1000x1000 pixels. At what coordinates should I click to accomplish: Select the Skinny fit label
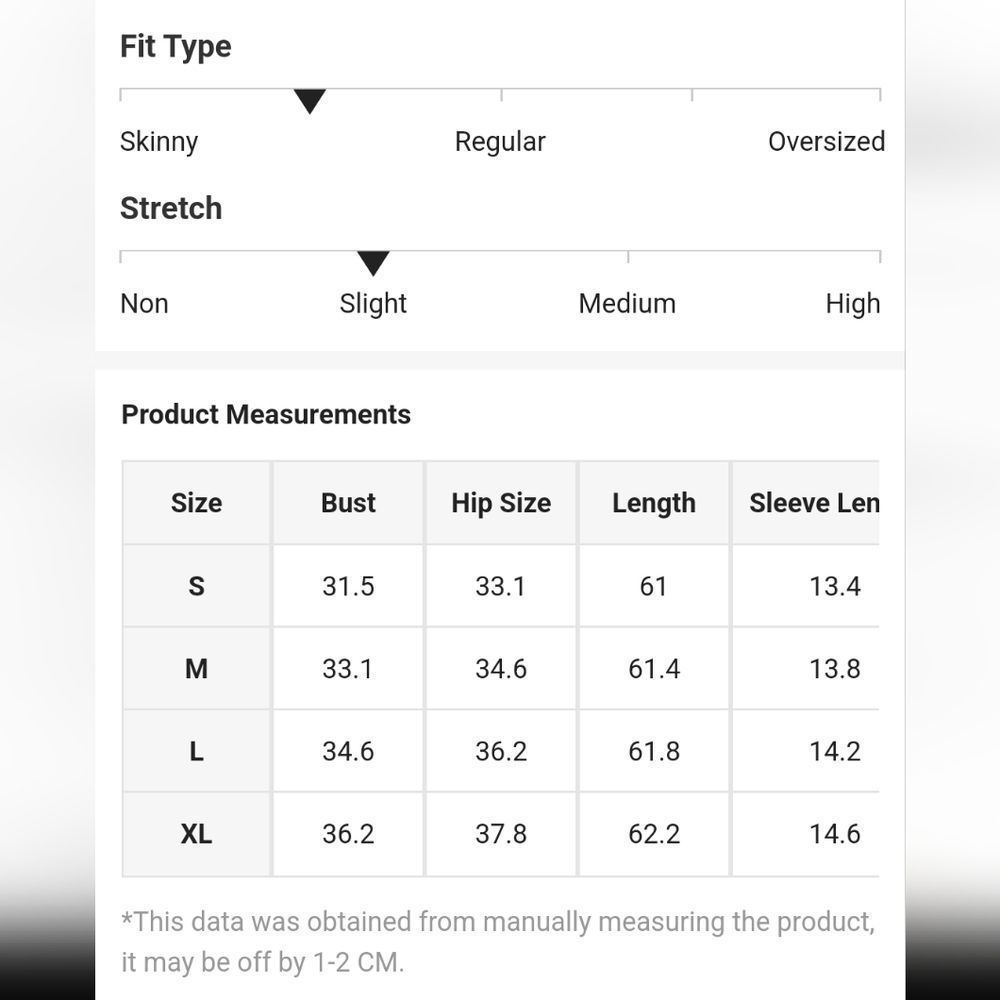coord(159,142)
